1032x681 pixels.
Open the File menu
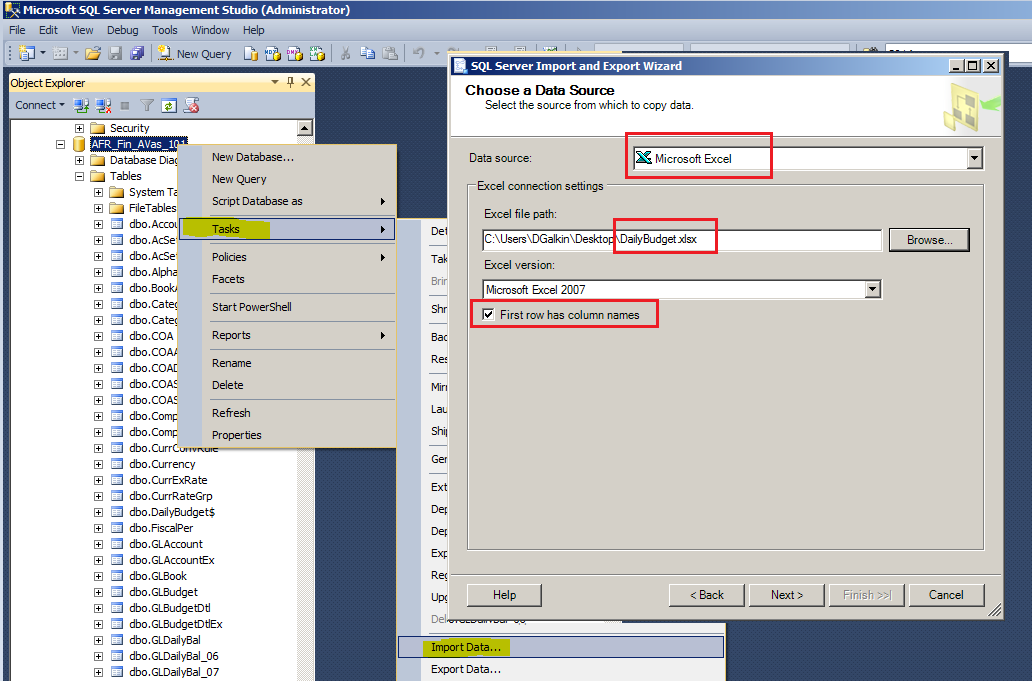17,30
